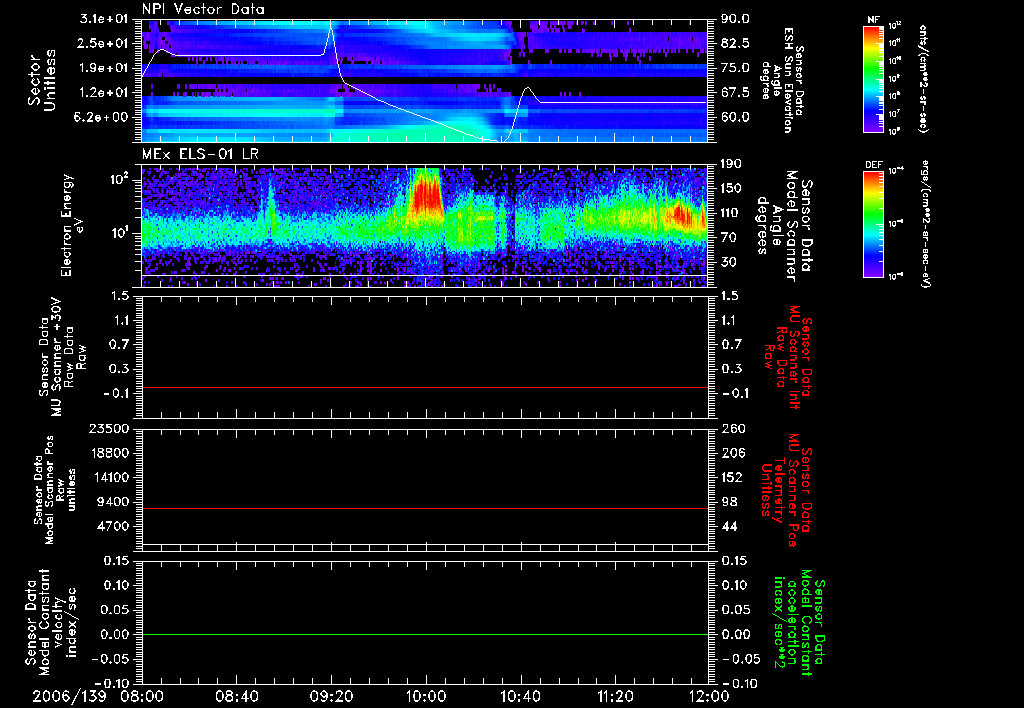1024x708 pixels.
Task: Click the green velocity line at 0.00
Action: [x=425, y=634]
